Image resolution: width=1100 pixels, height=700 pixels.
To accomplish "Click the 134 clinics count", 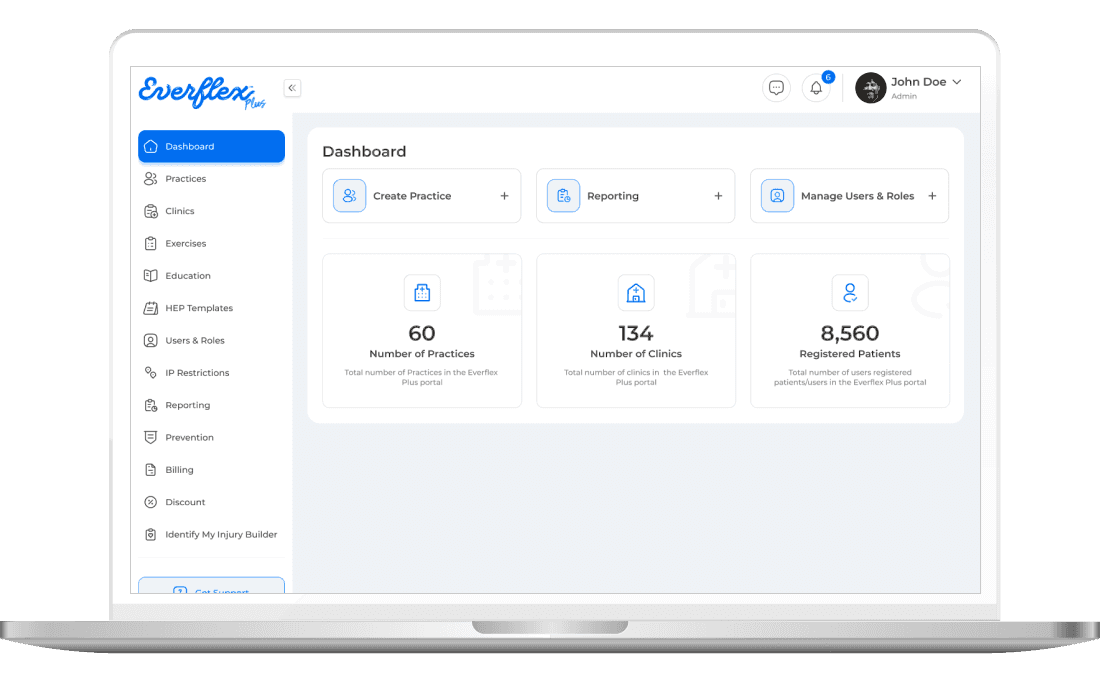I will tap(636, 332).
